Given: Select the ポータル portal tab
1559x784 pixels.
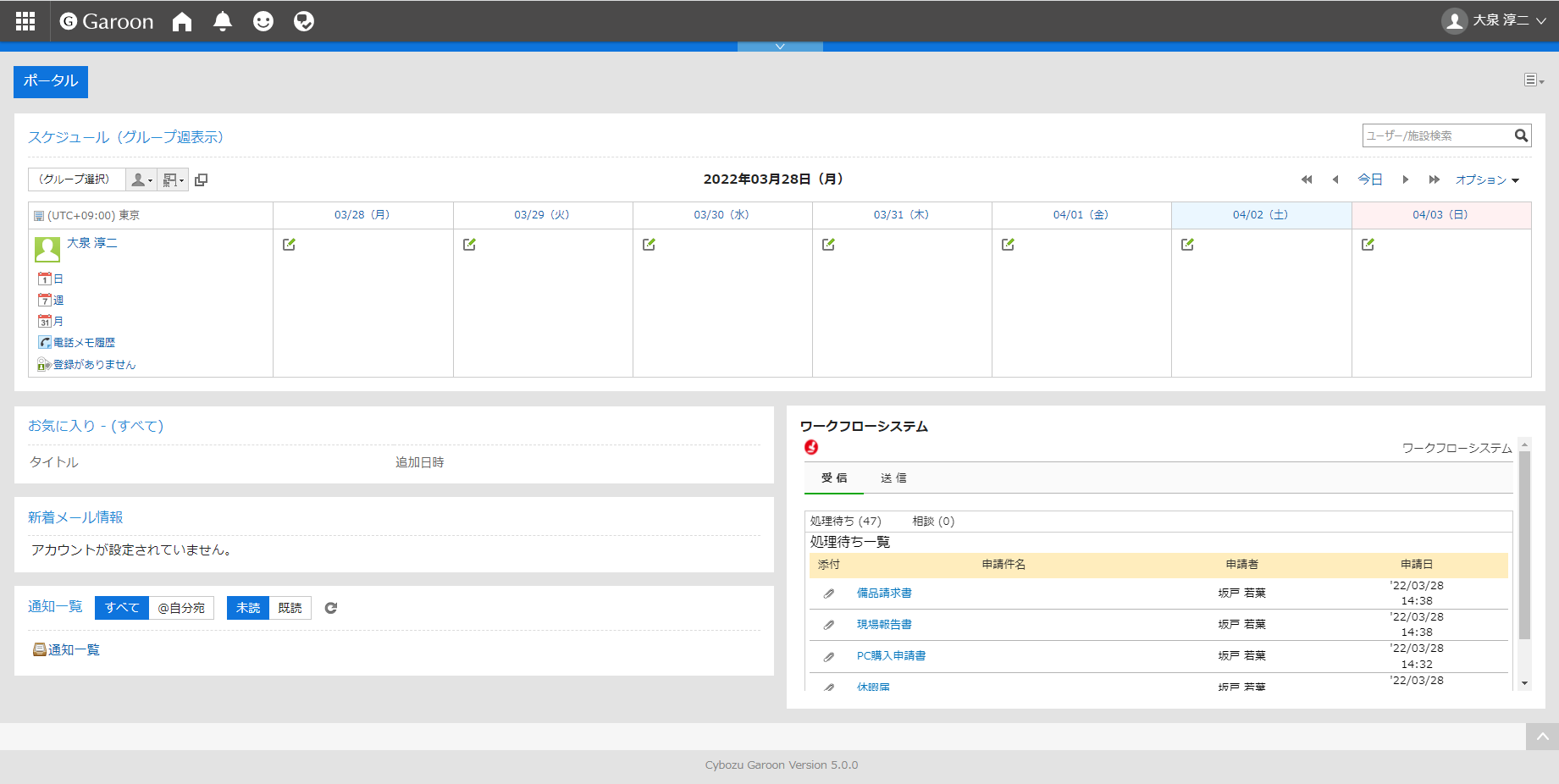Looking at the screenshot, I should [51, 81].
